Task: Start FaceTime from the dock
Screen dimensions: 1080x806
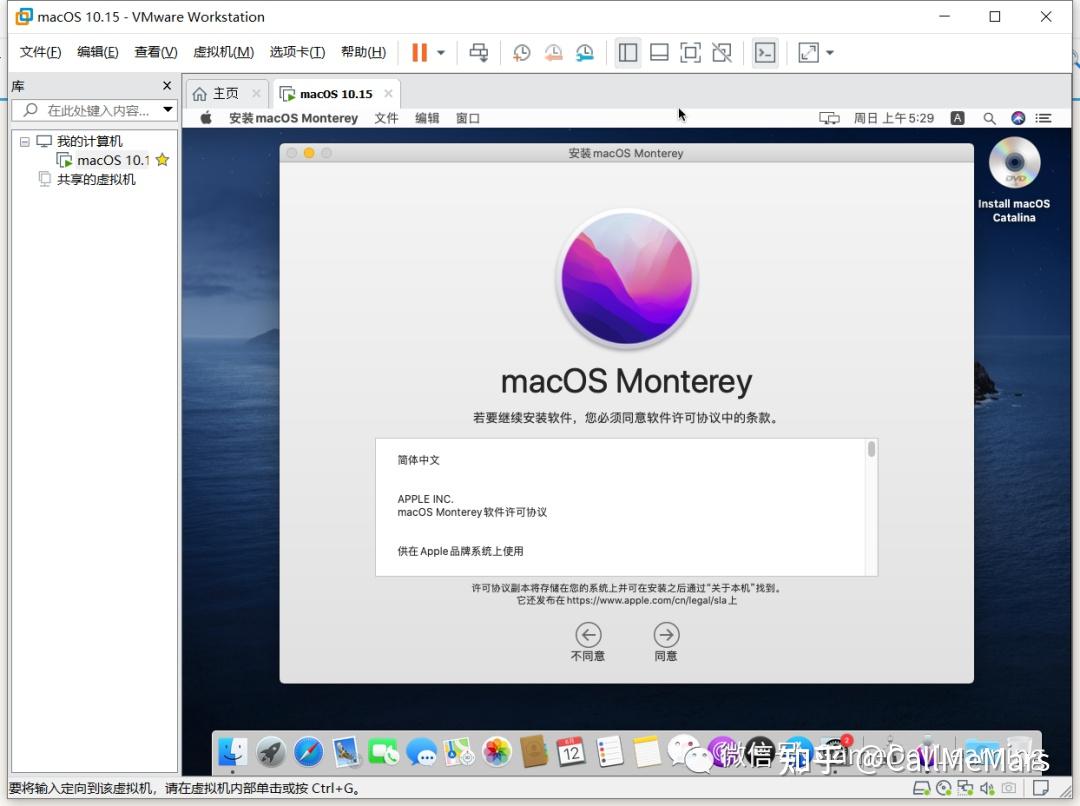Action: tap(384, 752)
